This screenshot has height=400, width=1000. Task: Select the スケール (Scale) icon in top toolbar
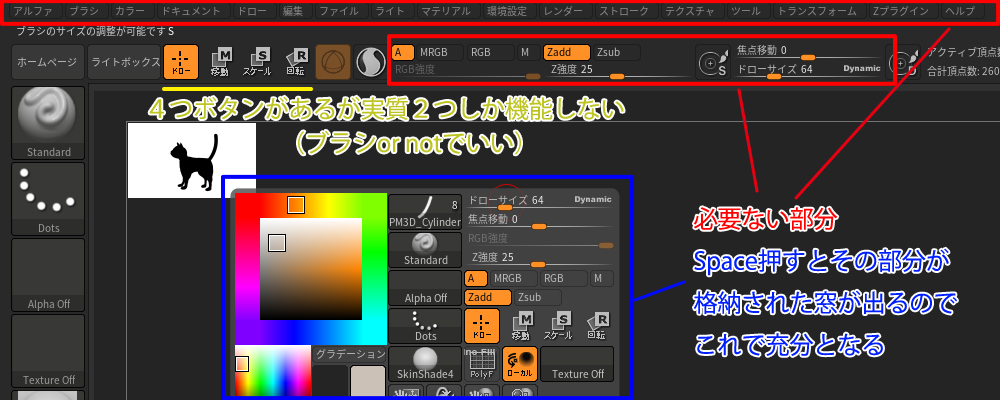pos(257,62)
